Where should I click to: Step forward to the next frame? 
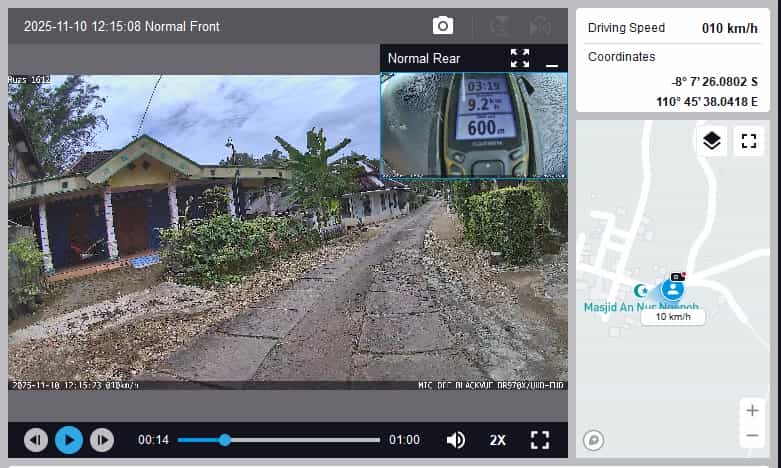tap(102, 440)
